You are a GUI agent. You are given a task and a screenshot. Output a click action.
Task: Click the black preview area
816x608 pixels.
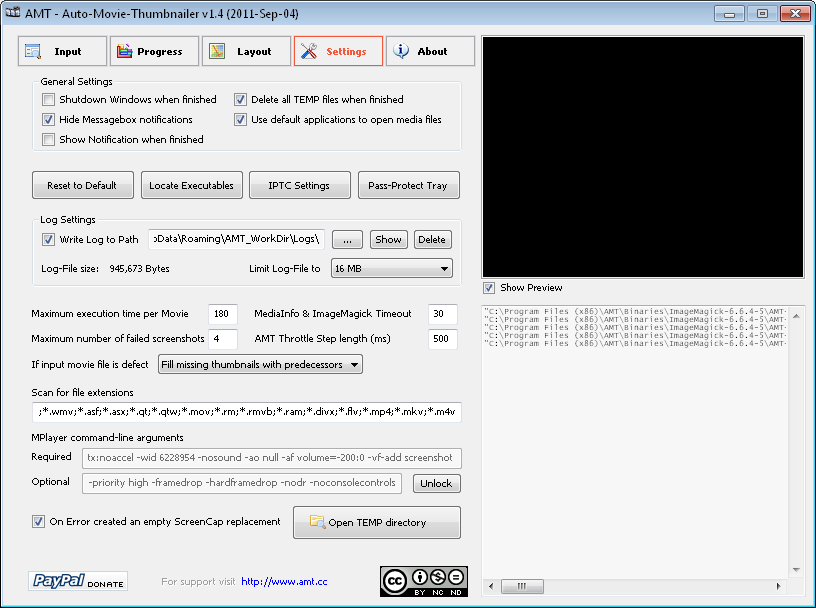click(x=643, y=157)
